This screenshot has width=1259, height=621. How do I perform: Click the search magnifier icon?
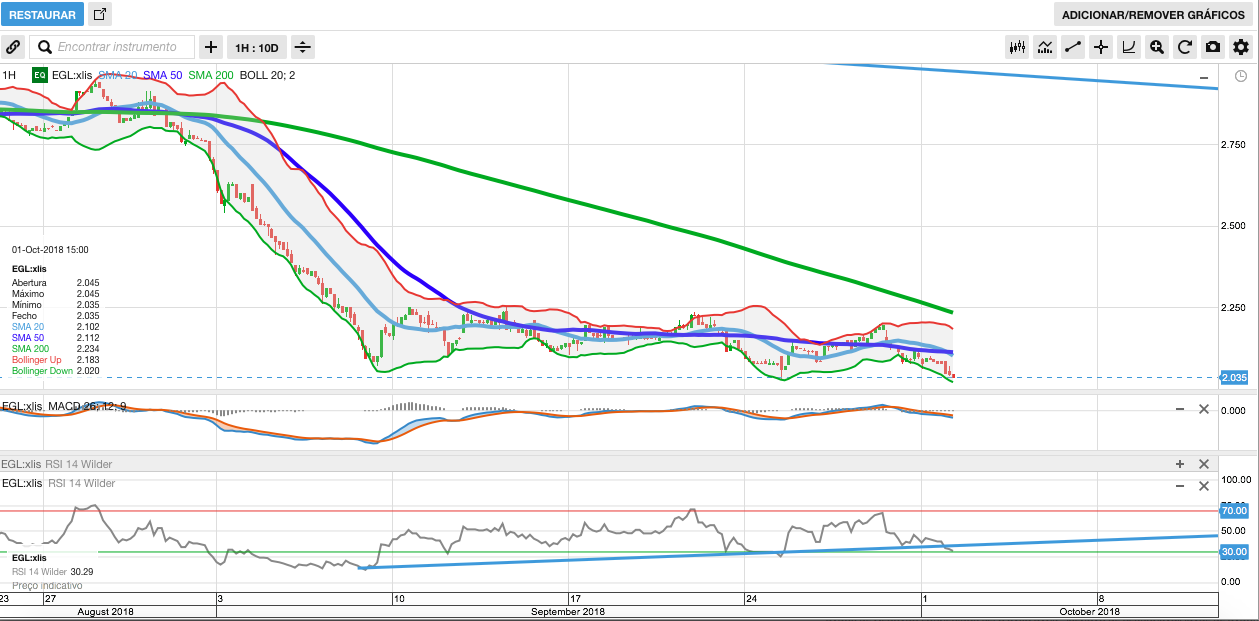tap(44, 47)
